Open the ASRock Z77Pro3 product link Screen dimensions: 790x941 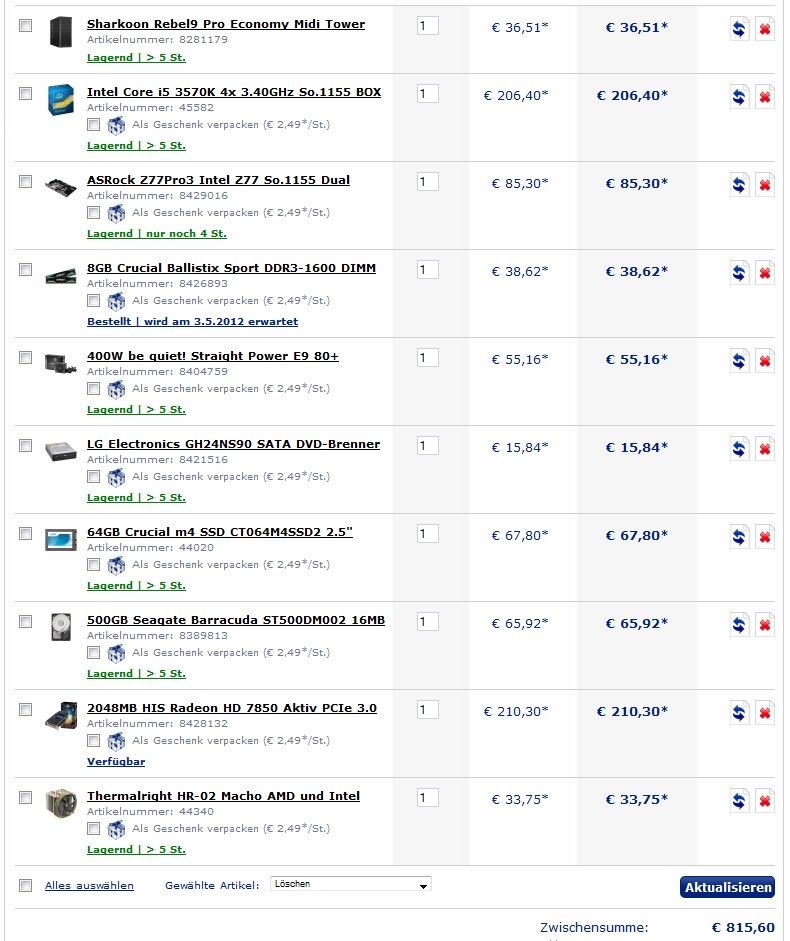(x=219, y=180)
